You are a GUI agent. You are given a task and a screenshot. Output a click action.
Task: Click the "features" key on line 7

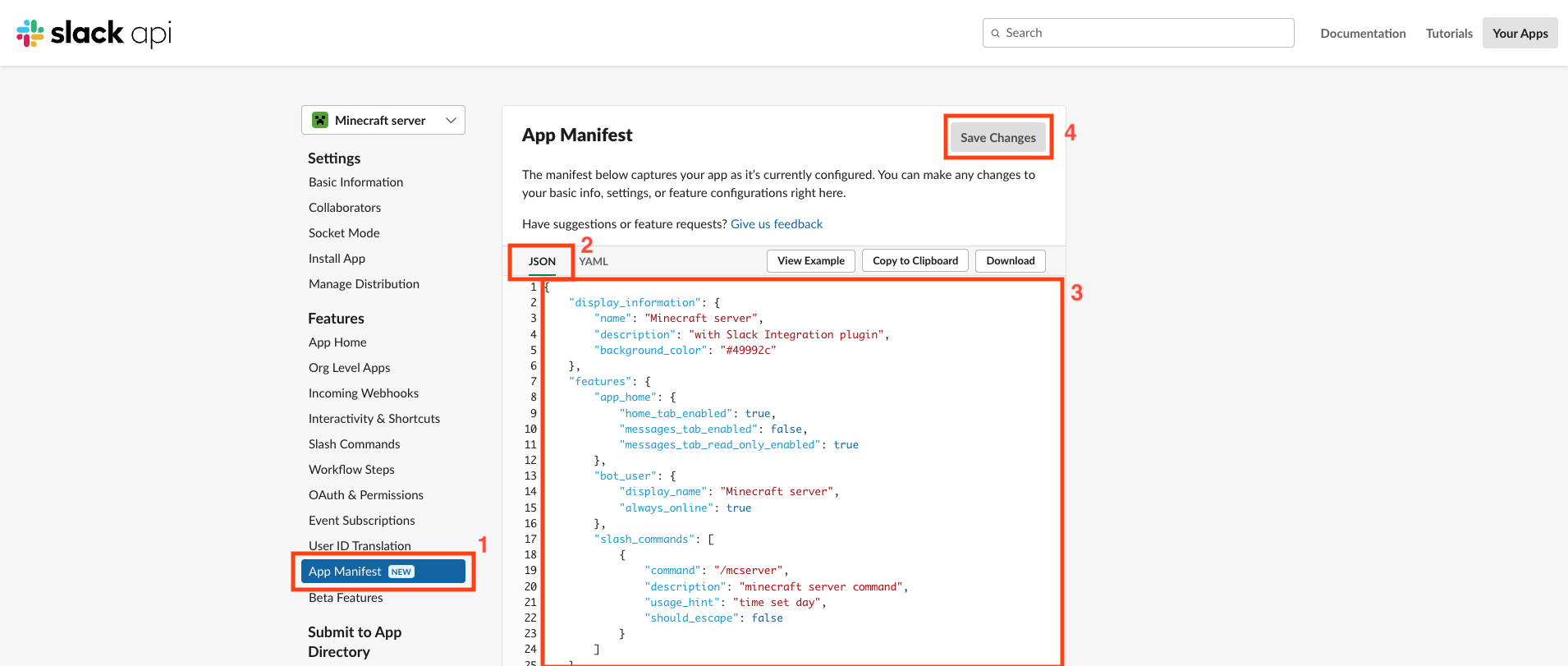click(x=601, y=382)
